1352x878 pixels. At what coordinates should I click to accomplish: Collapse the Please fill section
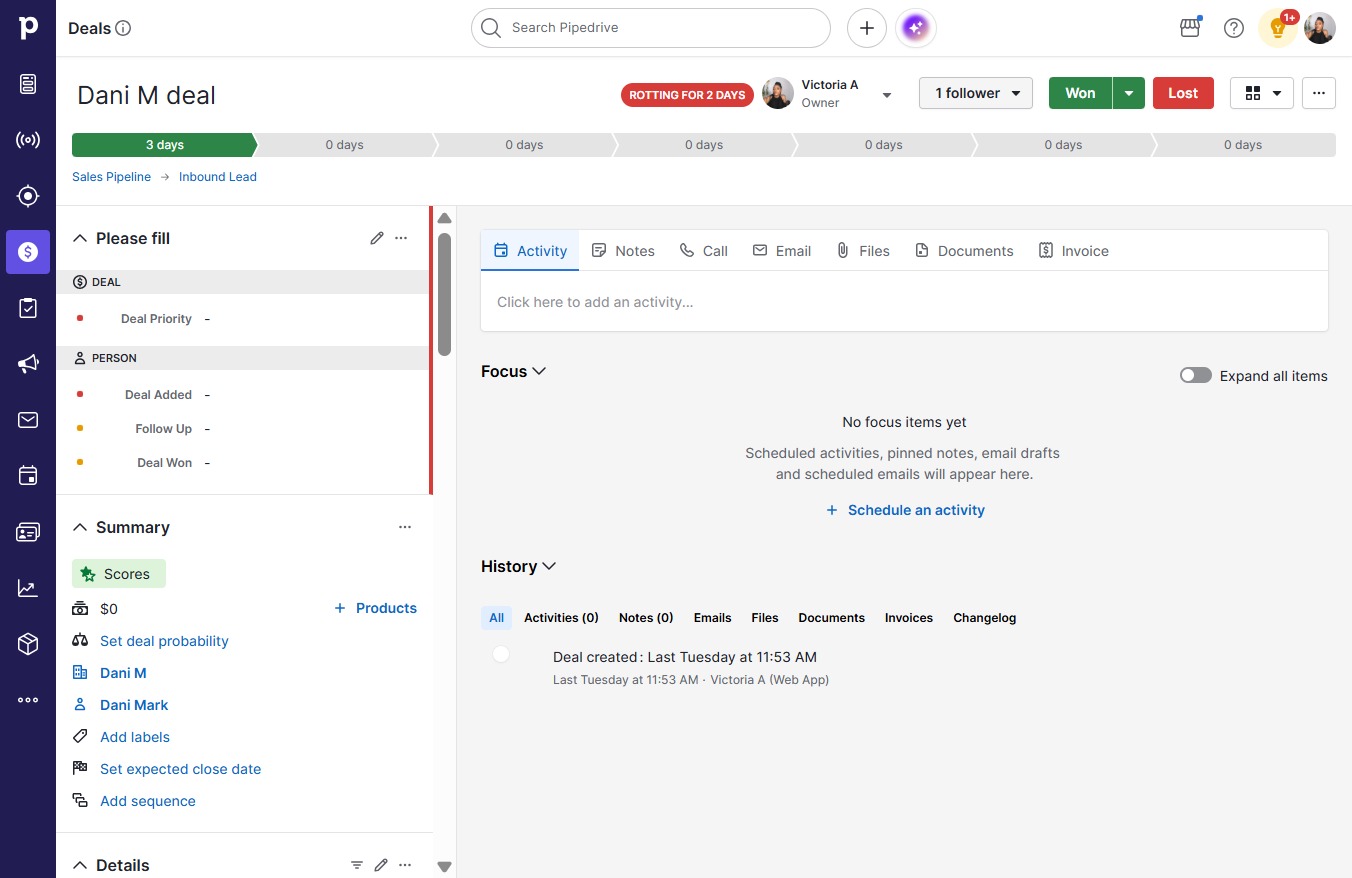80,238
